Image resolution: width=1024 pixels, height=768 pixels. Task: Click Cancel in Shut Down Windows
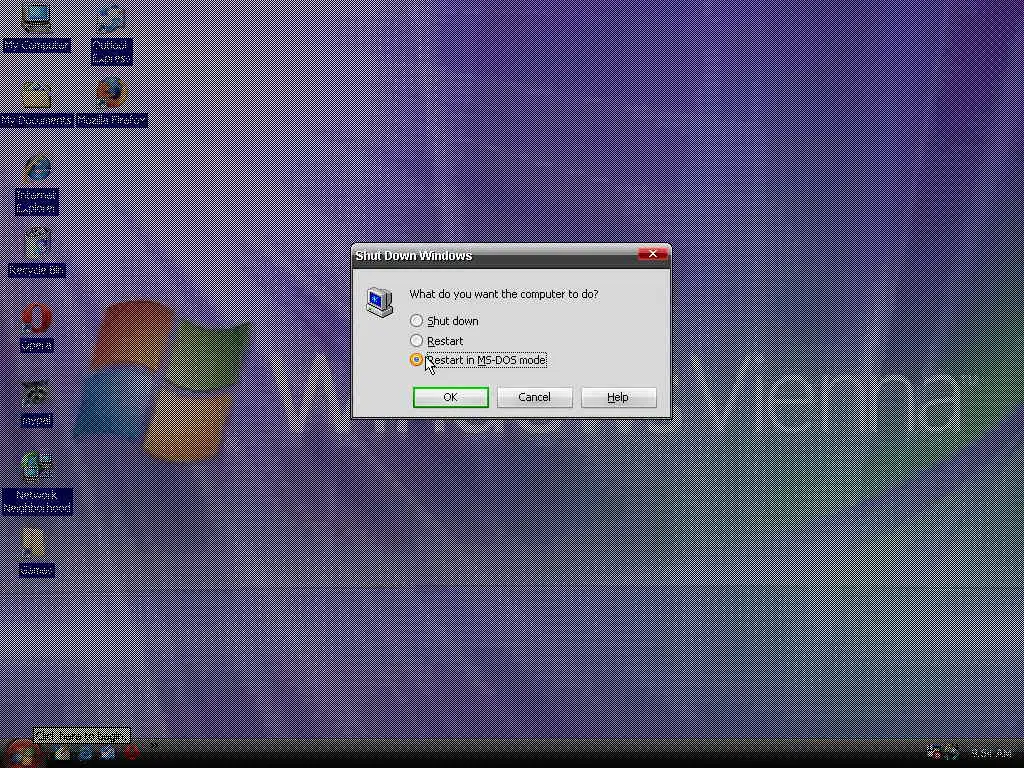(534, 397)
